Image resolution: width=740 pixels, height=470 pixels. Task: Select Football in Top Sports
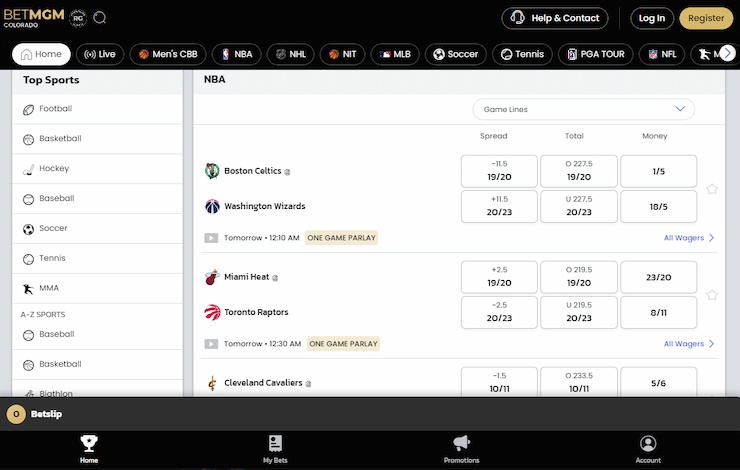pyautogui.click(x=97, y=109)
